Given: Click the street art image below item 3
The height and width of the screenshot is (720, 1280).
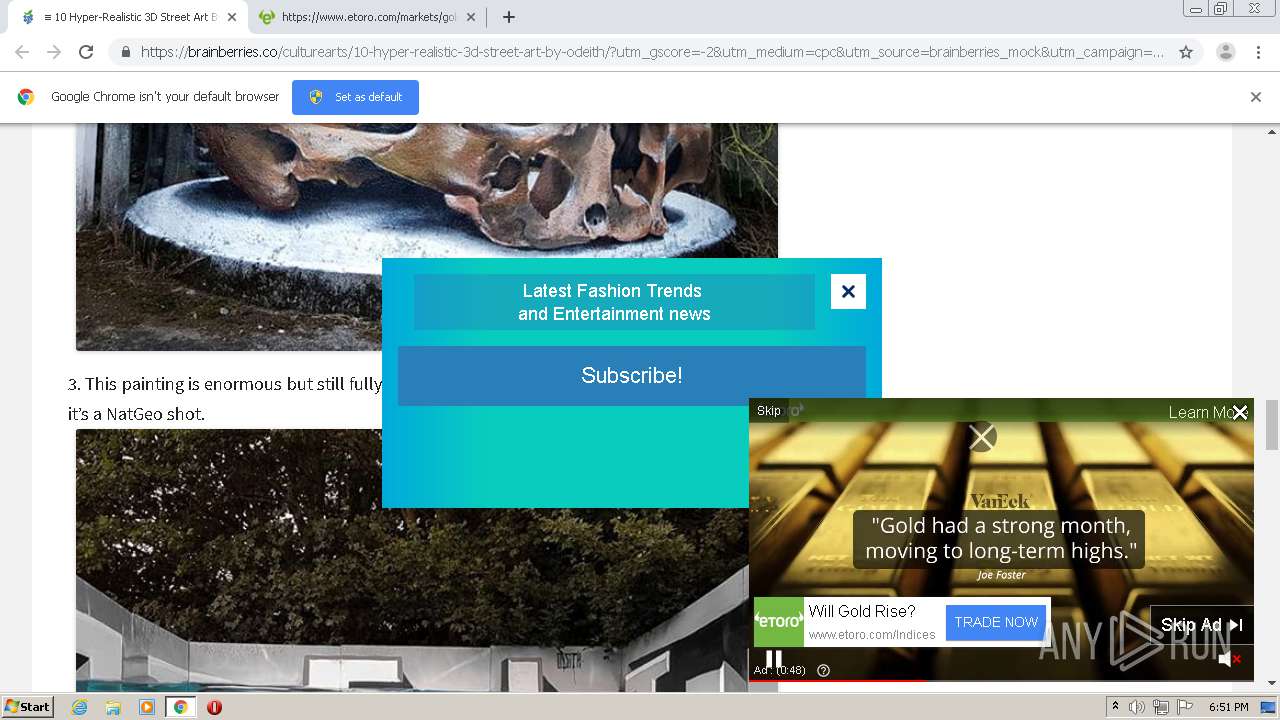Looking at the screenshot, I should (412, 560).
